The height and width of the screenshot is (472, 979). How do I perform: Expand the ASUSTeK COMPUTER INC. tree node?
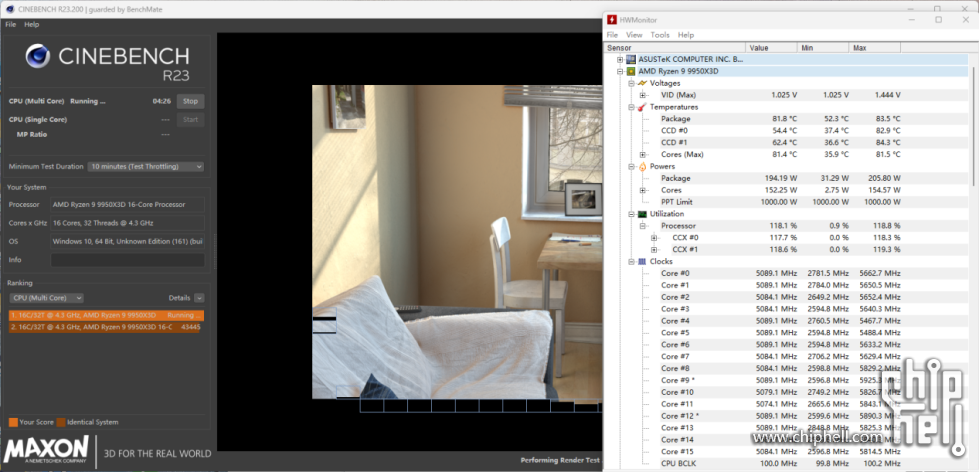(620, 59)
